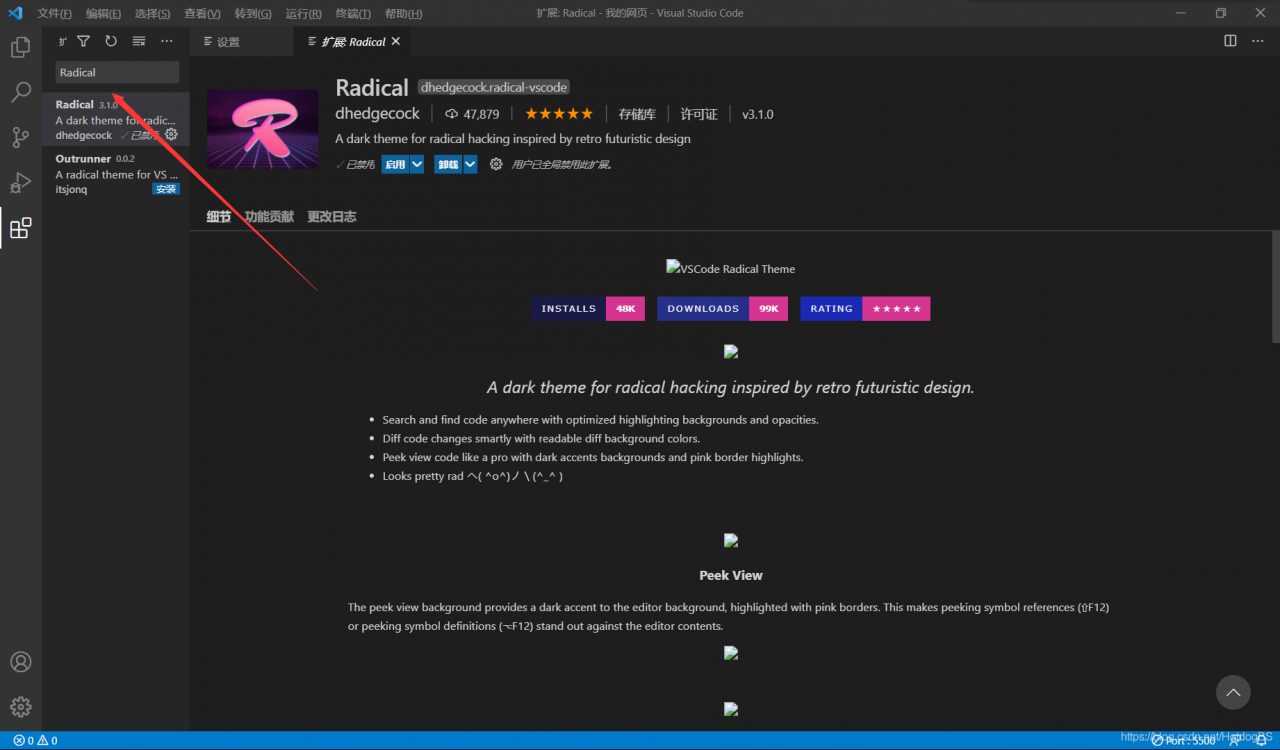
Task: Click the 用户已全局禁用此扩展 status text
Action: [x=561, y=164]
